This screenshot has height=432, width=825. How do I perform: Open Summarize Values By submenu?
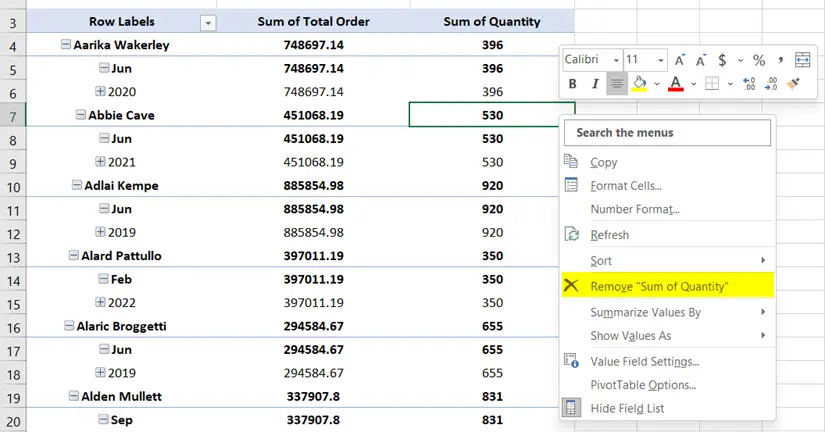[668, 312]
